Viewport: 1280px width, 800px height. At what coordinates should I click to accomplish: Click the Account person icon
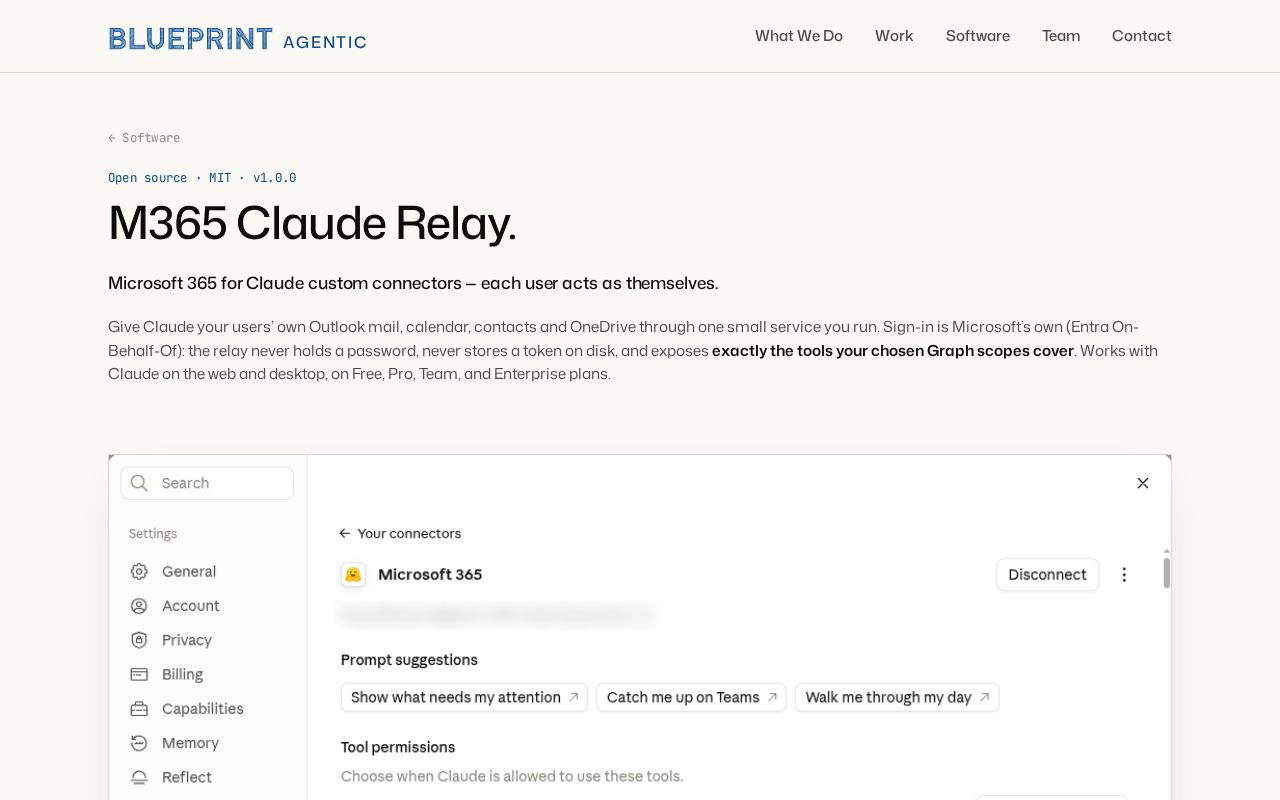pos(139,606)
